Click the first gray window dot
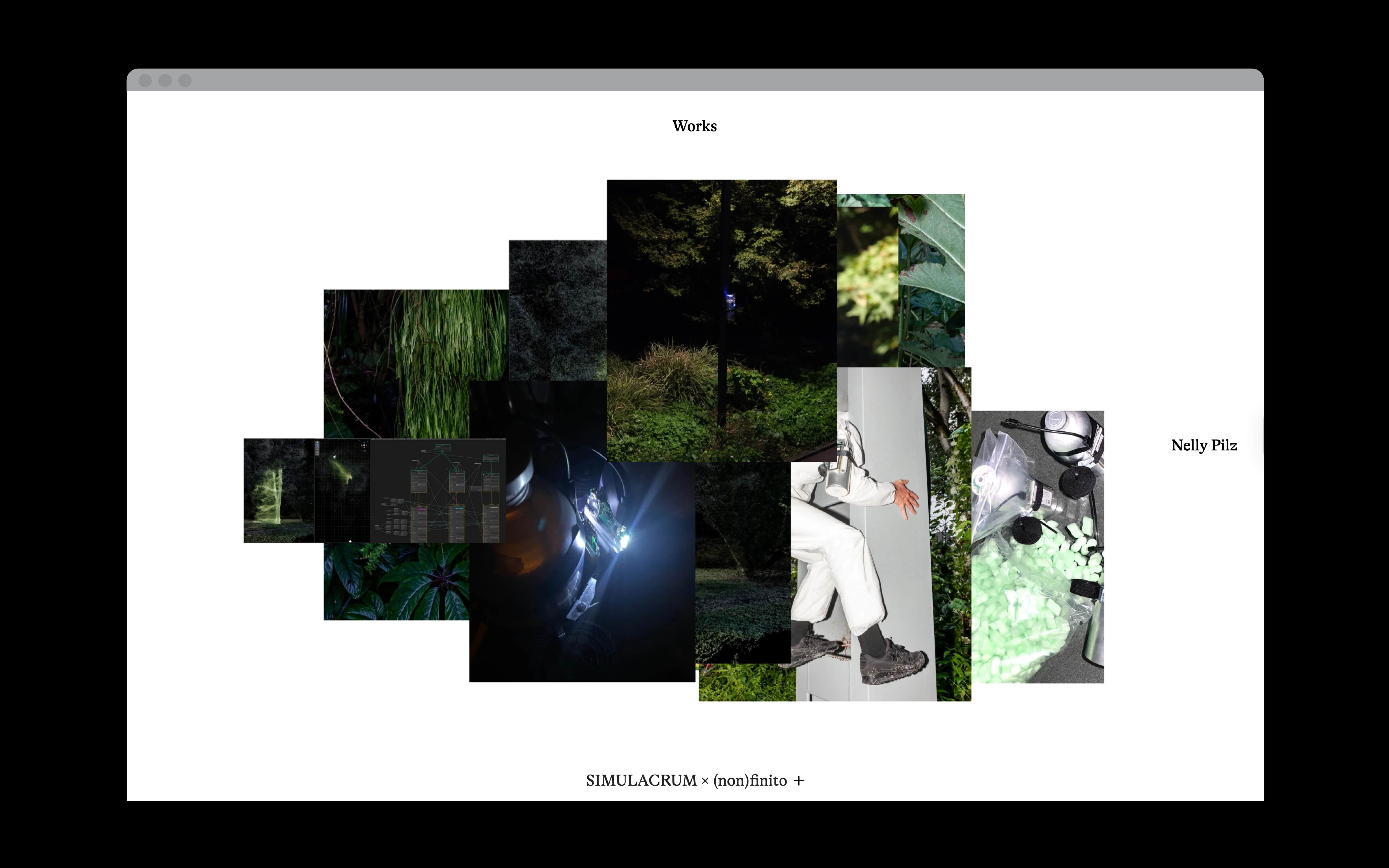Screen dimensions: 1389x868 point(145,80)
